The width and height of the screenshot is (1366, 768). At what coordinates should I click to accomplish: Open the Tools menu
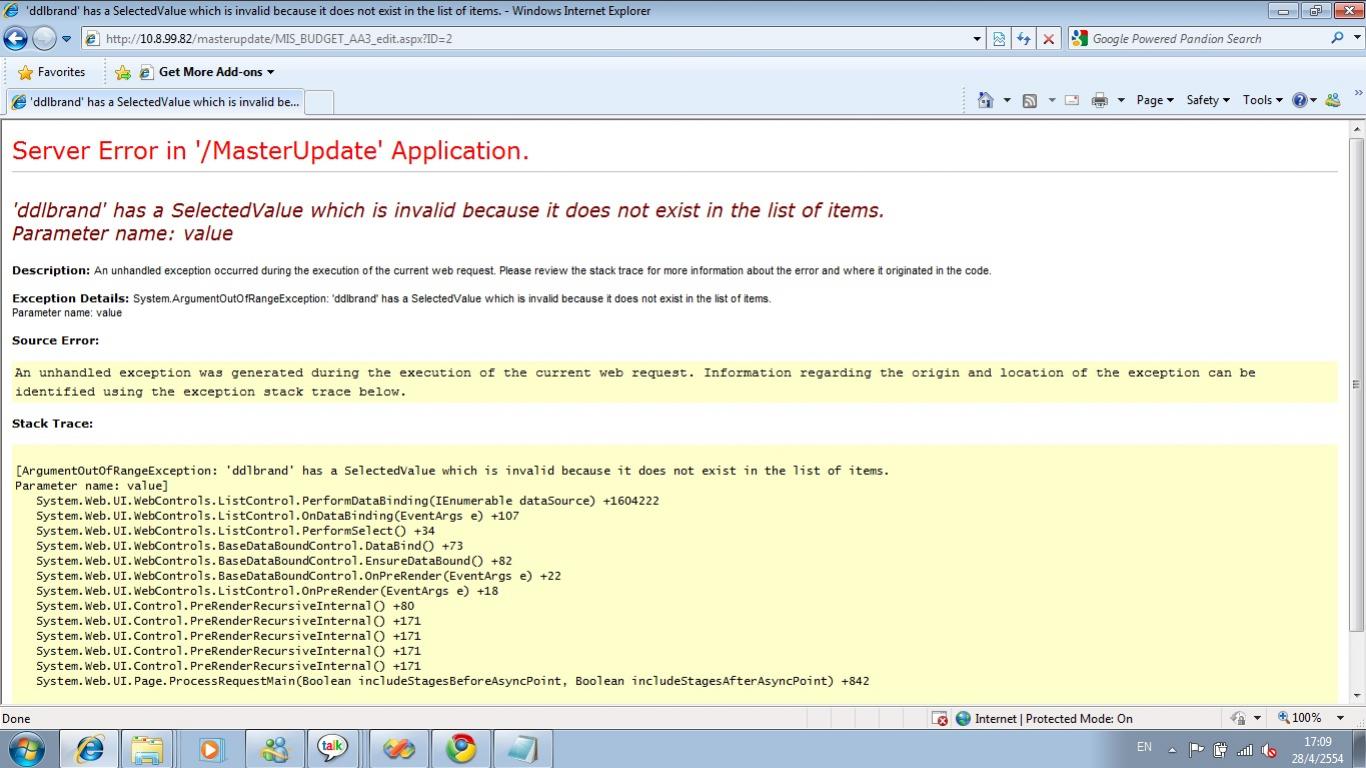[x=1262, y=100]
